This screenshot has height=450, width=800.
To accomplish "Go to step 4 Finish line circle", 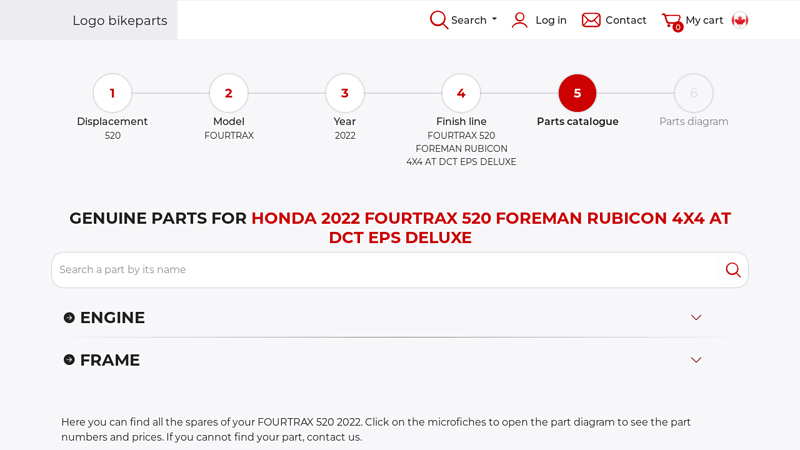I will point(461,93).
